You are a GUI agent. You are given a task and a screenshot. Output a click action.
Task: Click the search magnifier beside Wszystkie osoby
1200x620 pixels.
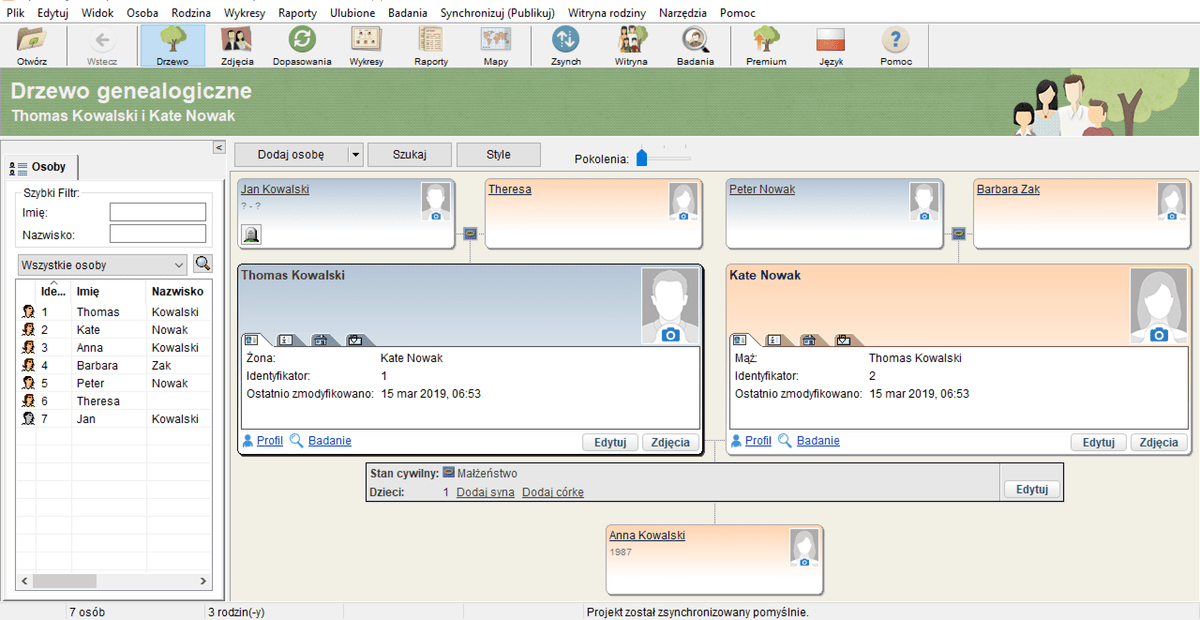click(x=203, y=264)
